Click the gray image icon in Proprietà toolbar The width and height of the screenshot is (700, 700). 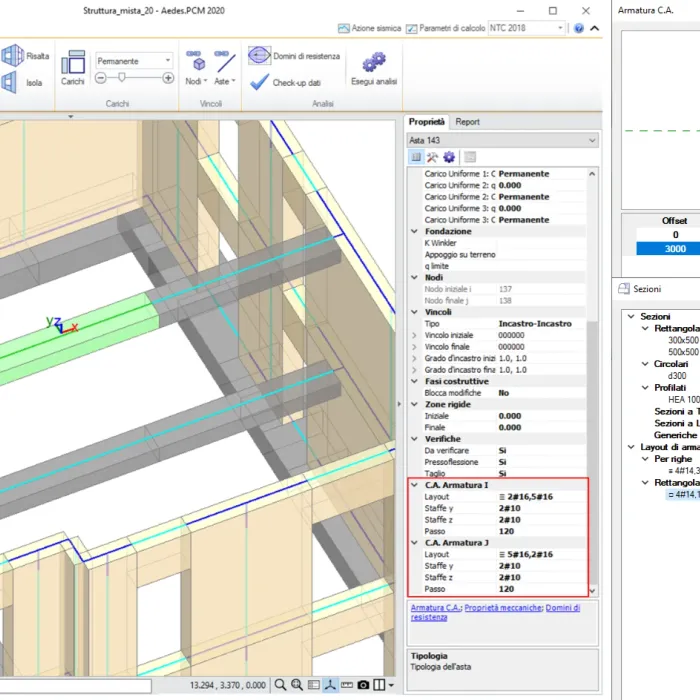pos(470,157)
